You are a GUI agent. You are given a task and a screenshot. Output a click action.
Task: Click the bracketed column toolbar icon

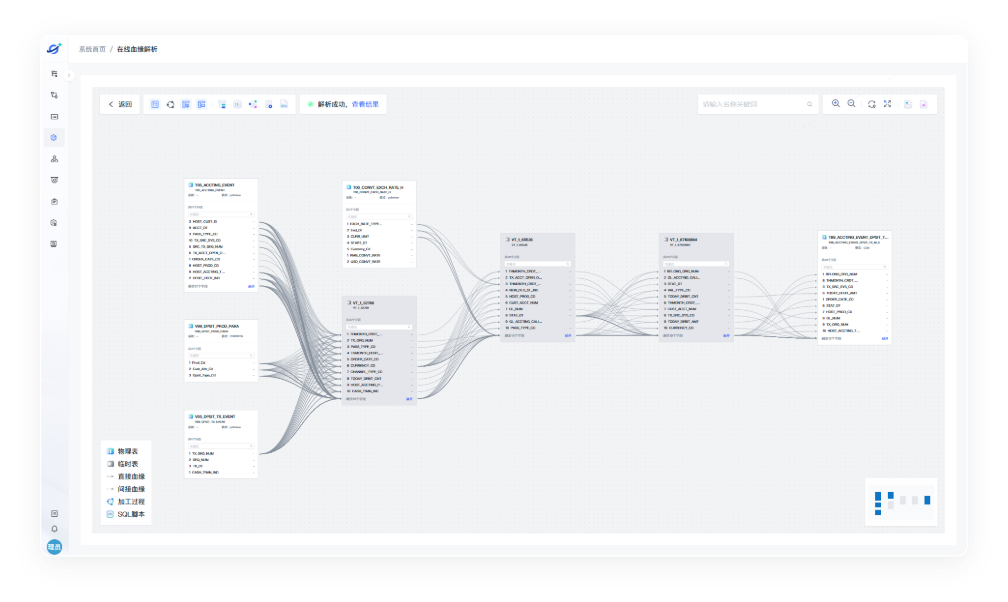tap(237, 104)
